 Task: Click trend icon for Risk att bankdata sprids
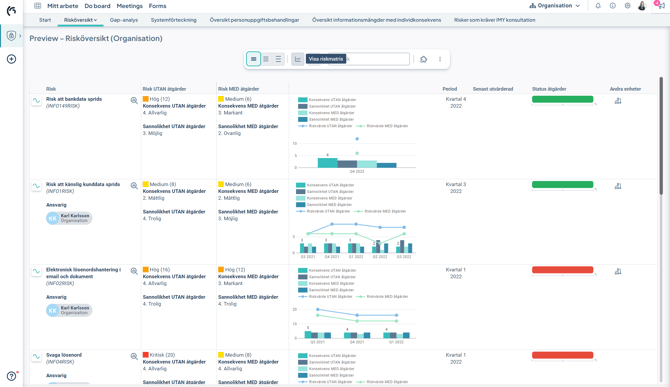tap(36, 101)
